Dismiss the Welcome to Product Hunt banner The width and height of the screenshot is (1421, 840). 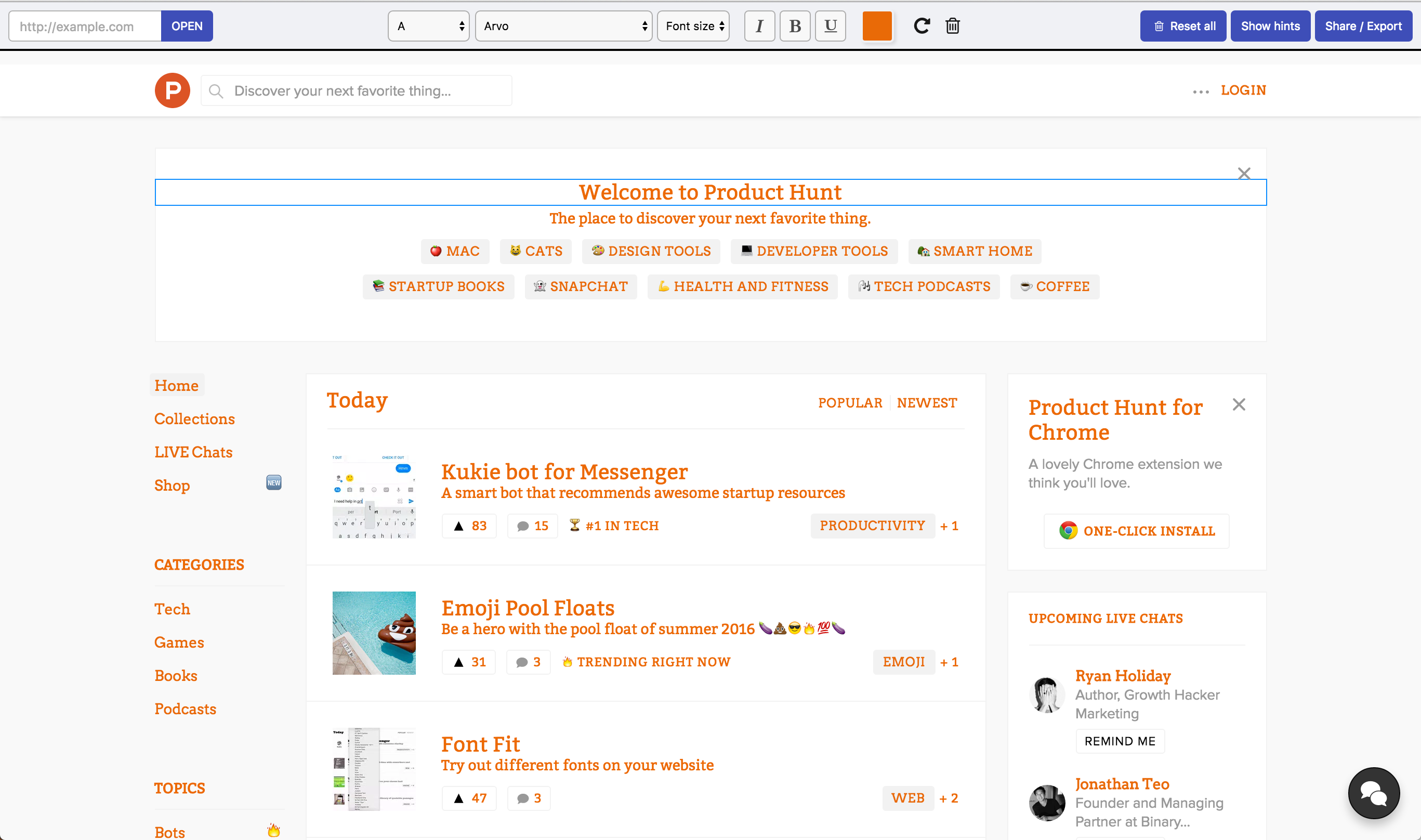1243,173
